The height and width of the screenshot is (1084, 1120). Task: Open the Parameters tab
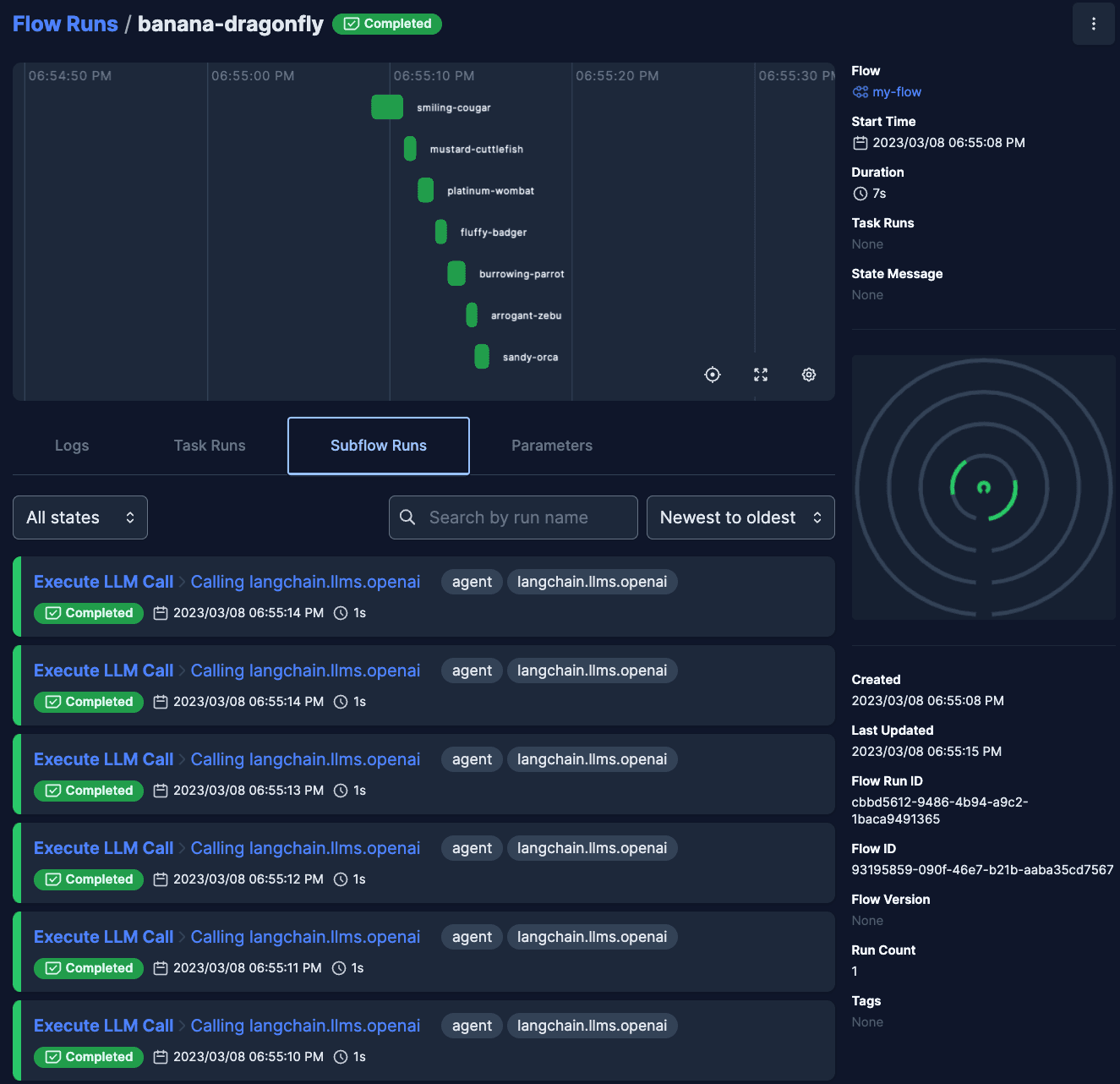[x=552, y=446]
